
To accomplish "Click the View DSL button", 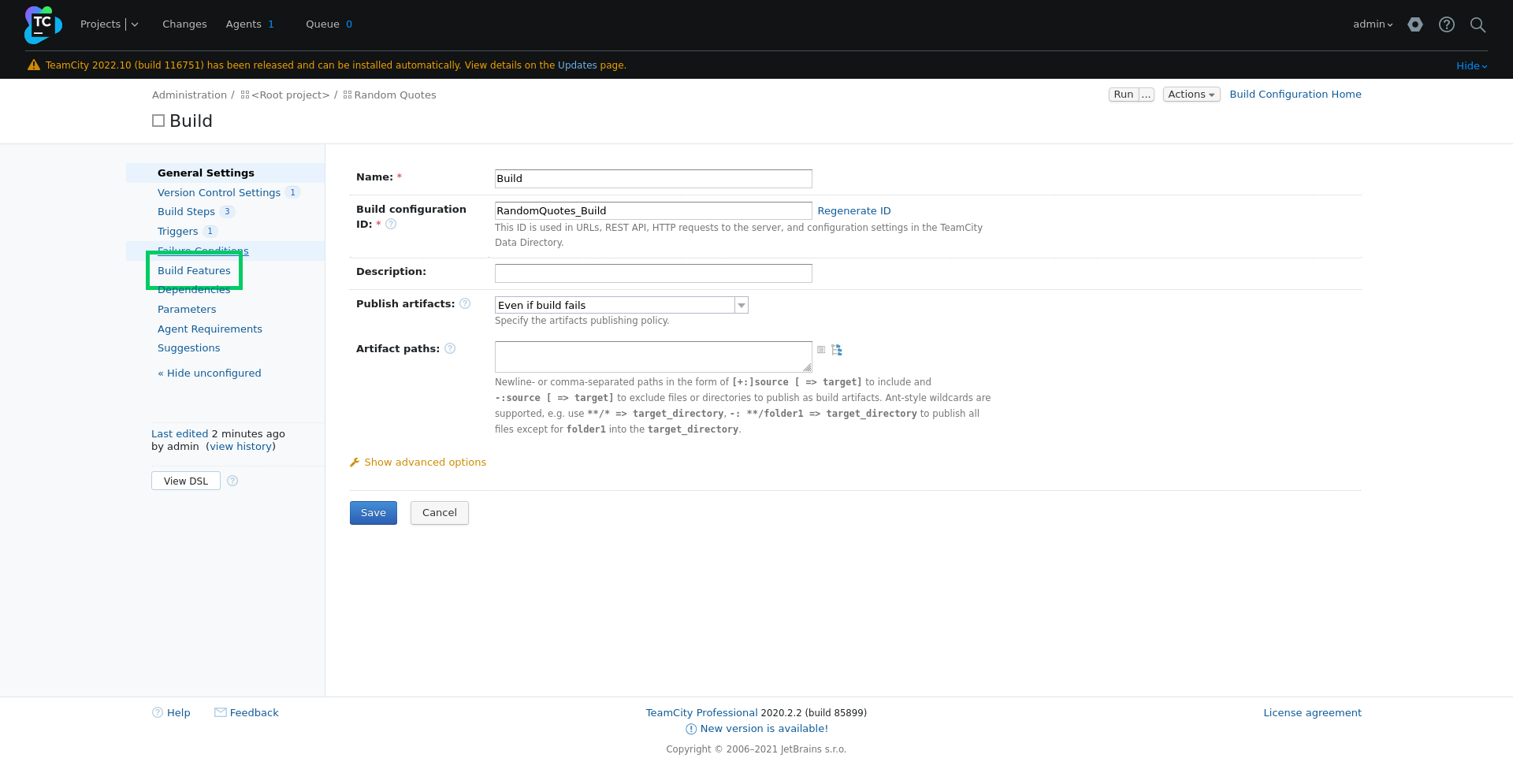I will (186, 481).
